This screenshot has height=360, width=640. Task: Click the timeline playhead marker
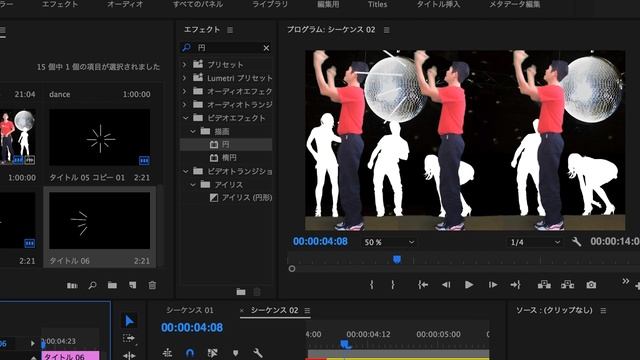coord(345,344)
